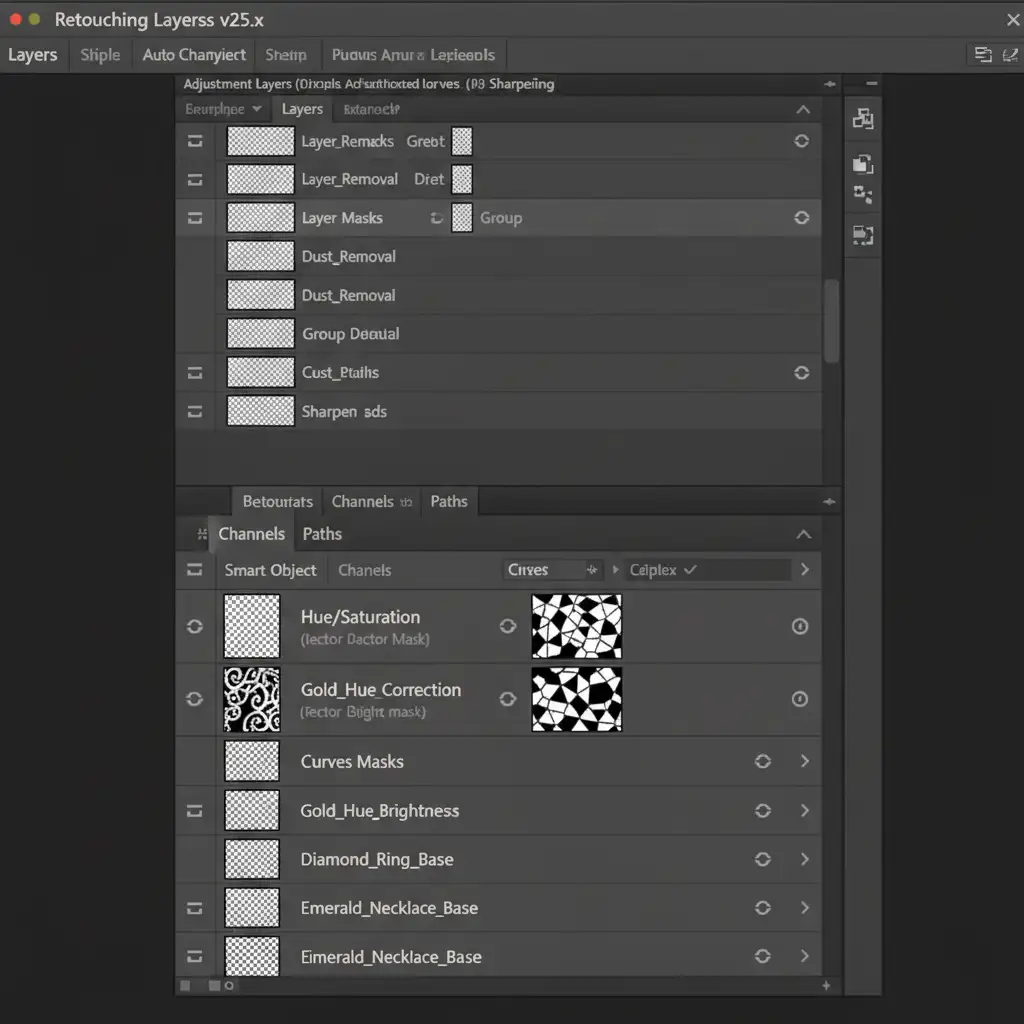Click the Smart Object label

click(270, 570)
